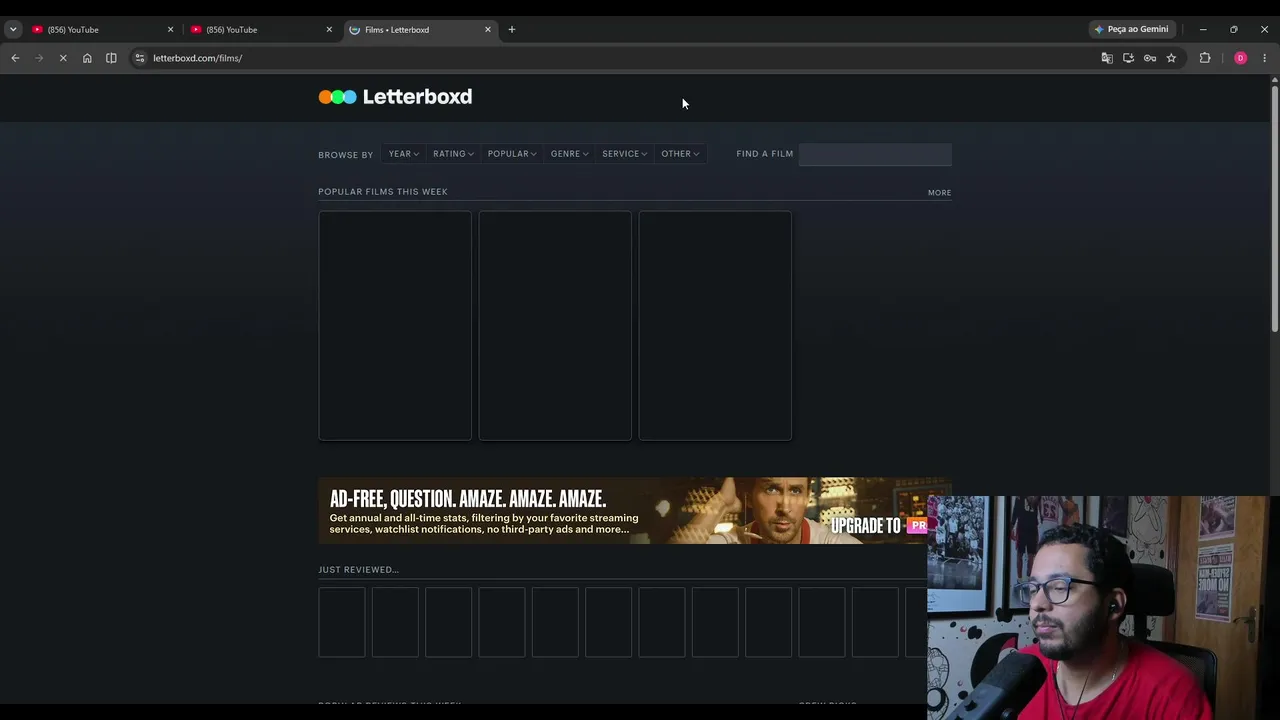Open the browser home page
Image resolution: width=1280 pixels, height=720 pixels.
point(87,58)
